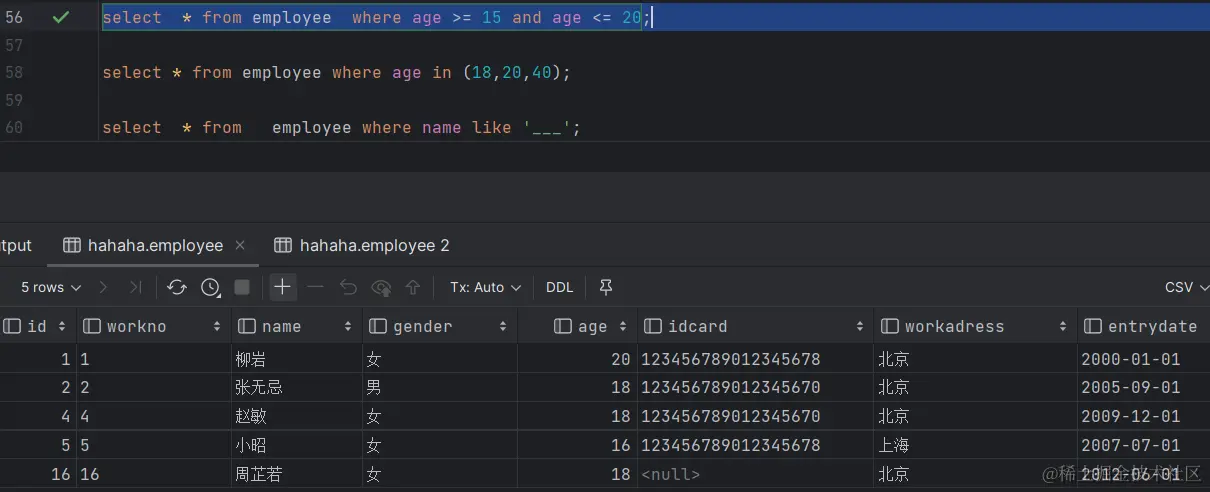This screenshot has height=492, width=1210.
Task: Go to next page arrow icon
Action: coord(103,287)
